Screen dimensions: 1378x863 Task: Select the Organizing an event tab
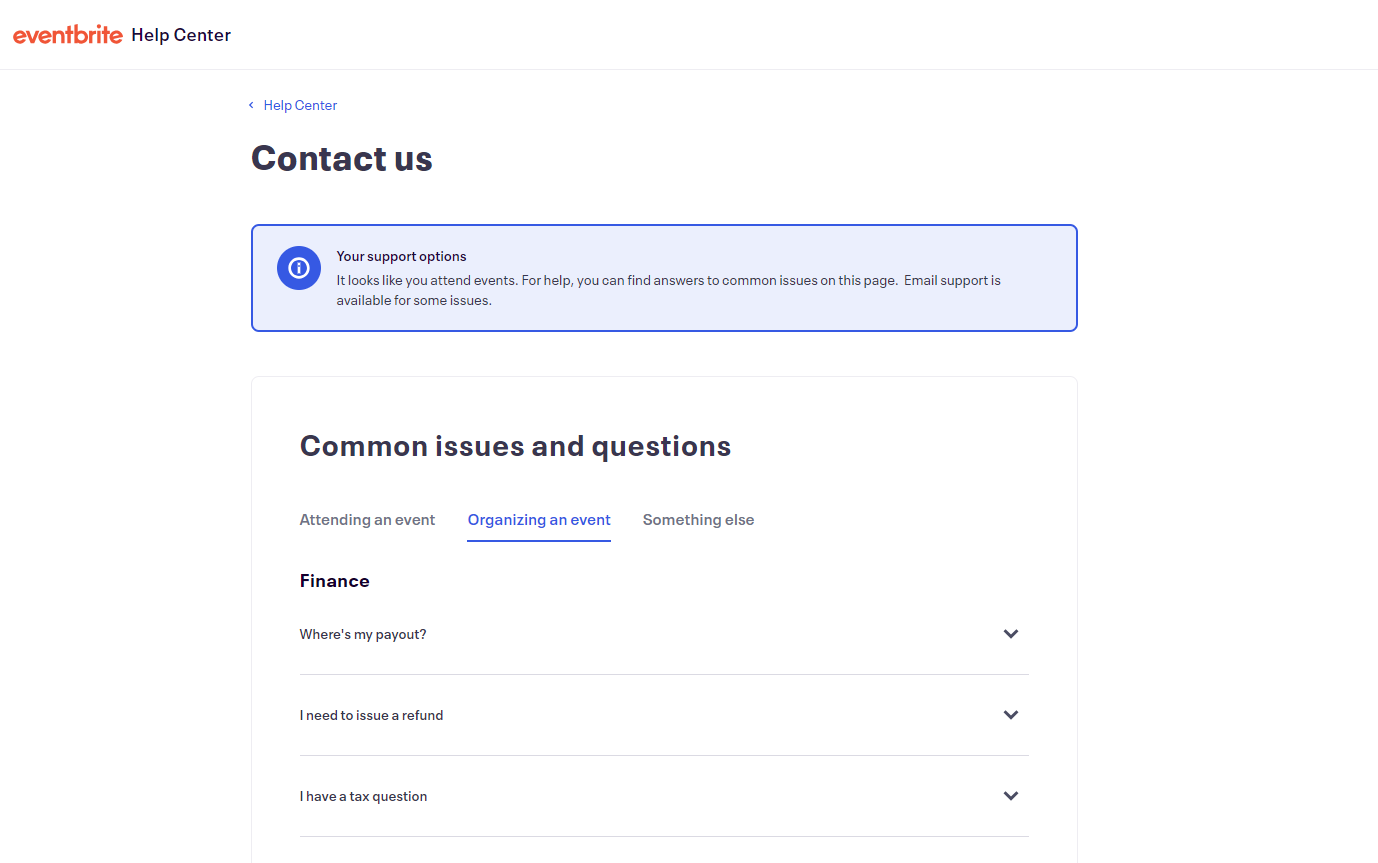click(539, 520)
